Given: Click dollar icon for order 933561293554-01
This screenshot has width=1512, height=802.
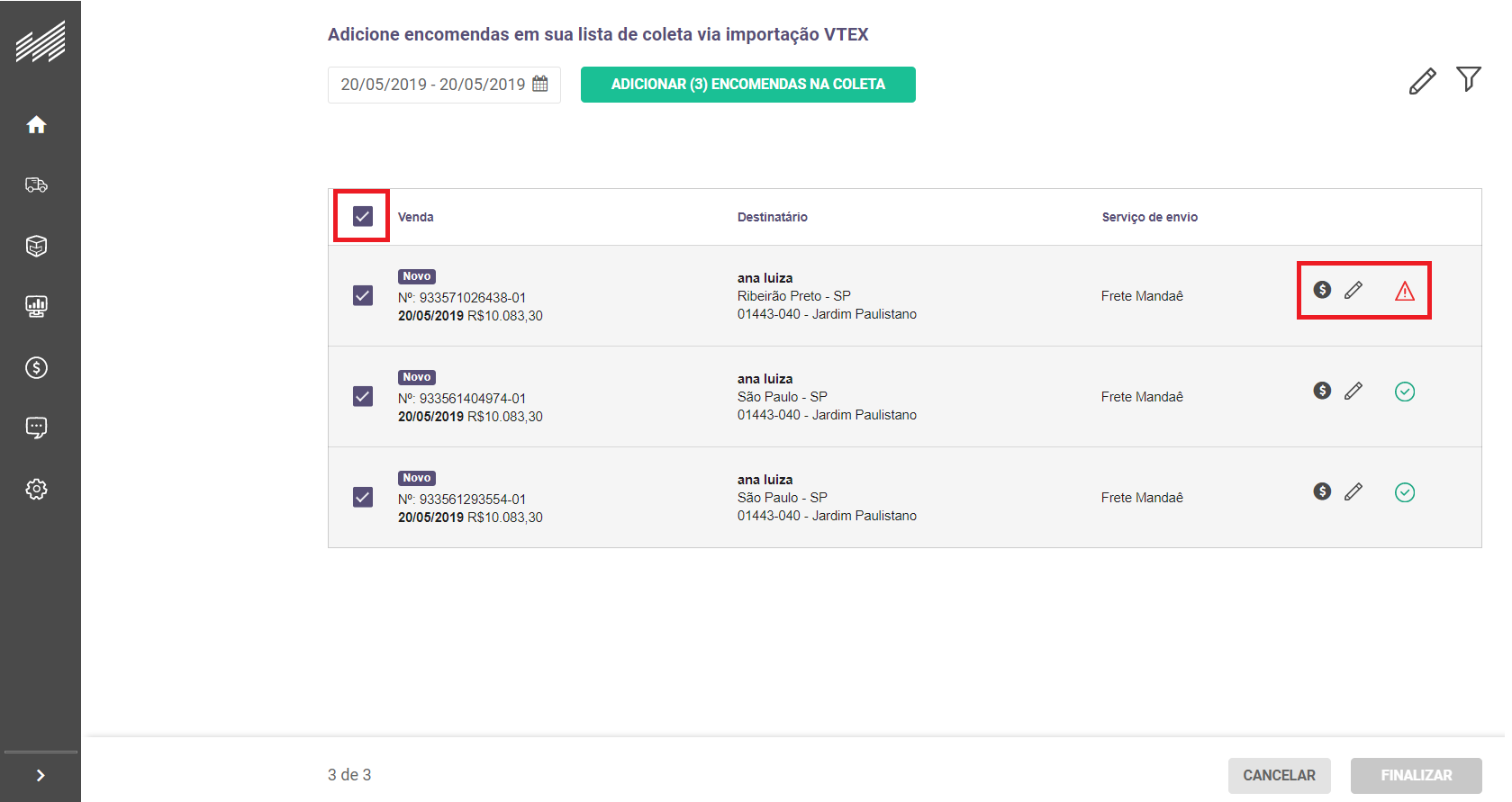Looking at the screenshot, I should click(x=1321, y=491).
